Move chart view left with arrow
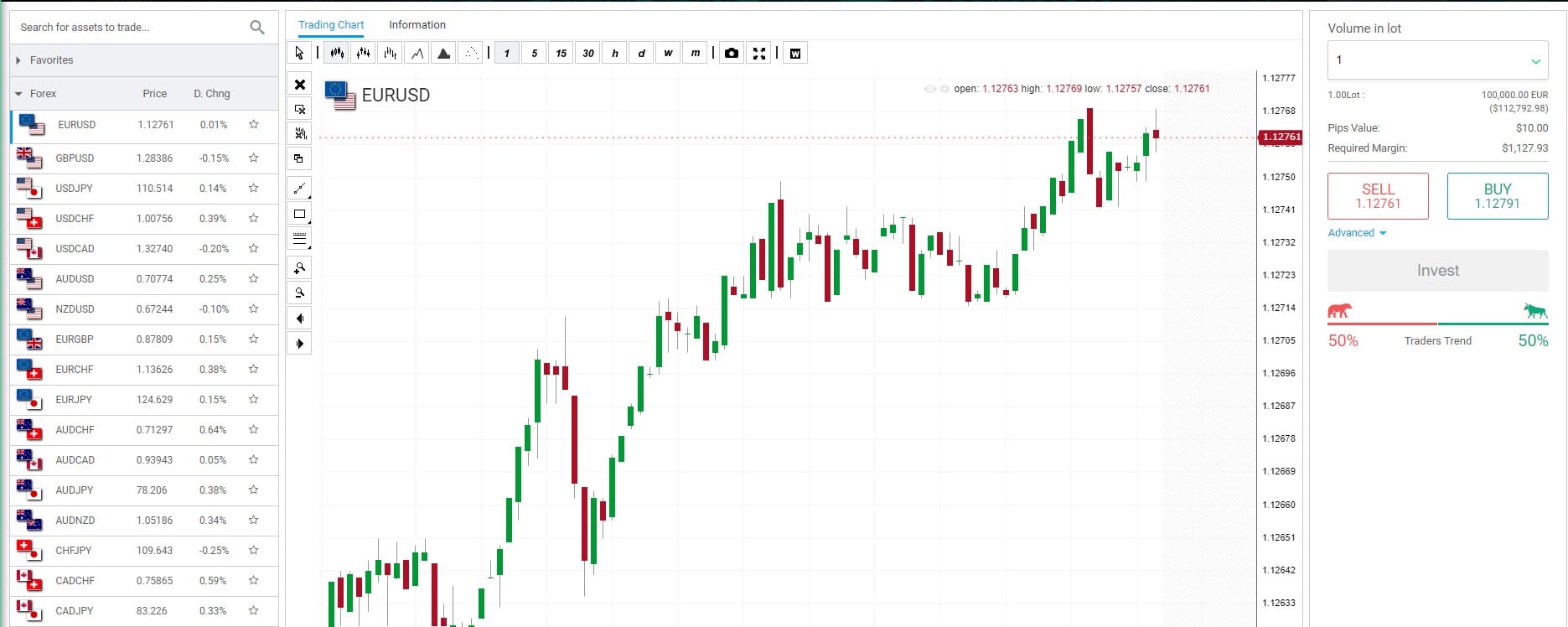 pyautogui.click(x=299, y=318)
